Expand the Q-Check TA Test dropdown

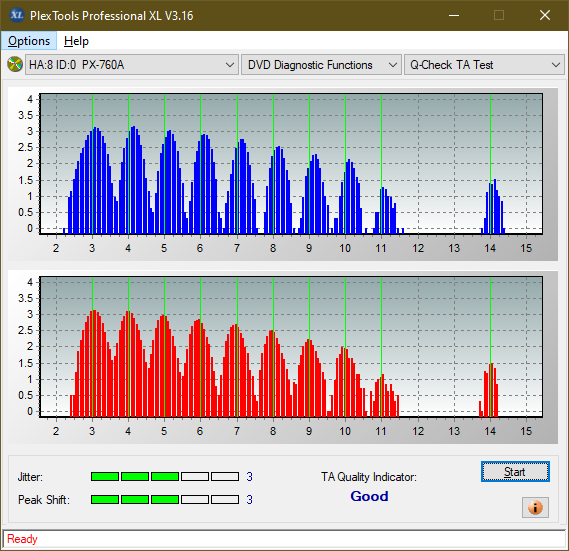484,65
